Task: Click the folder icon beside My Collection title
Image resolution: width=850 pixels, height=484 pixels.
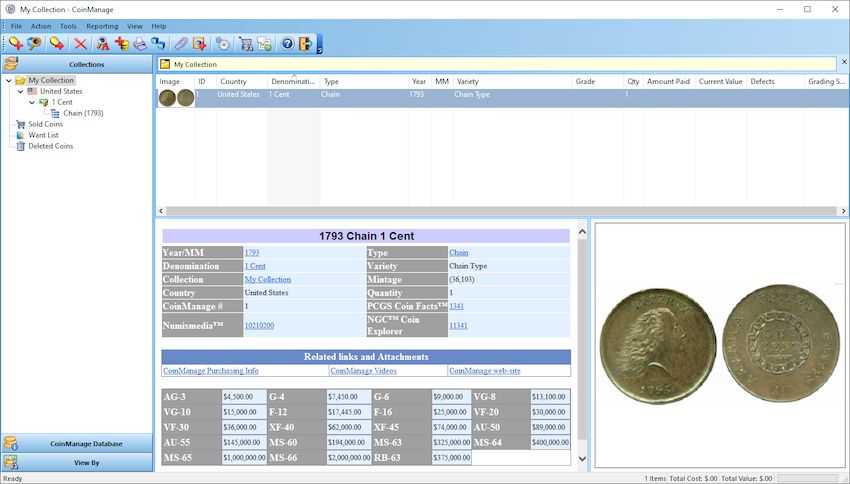Action: click(x=165, y=64)
